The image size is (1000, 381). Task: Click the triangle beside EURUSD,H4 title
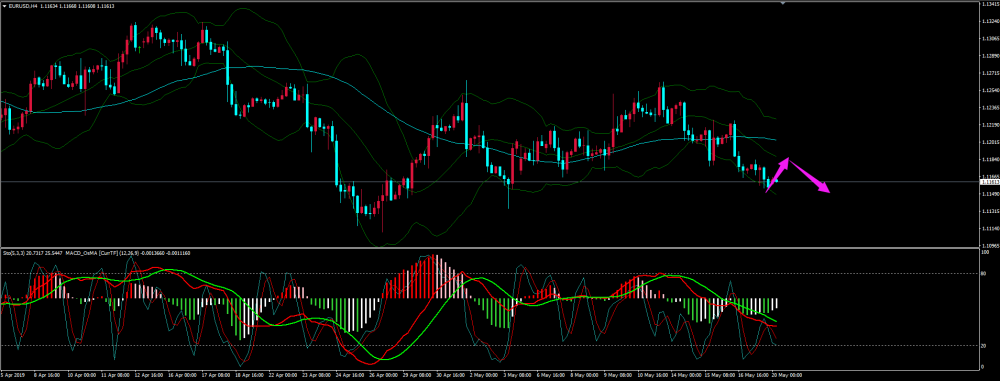click(x=4, y=6)
